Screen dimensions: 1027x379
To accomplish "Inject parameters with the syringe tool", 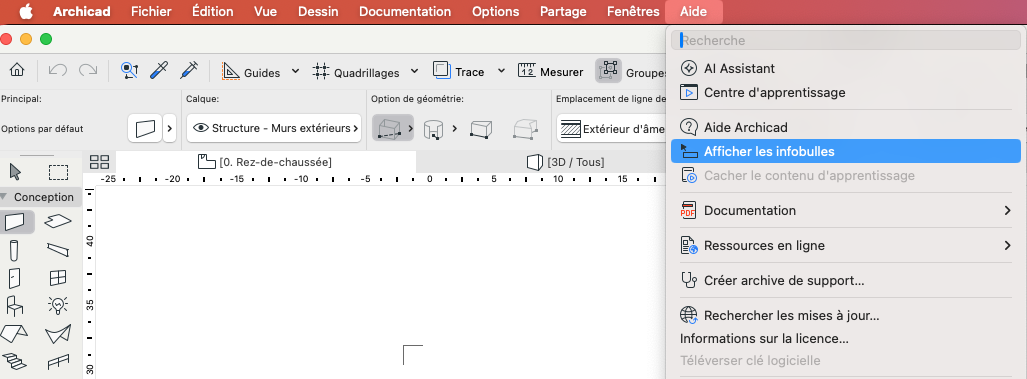I will click(189, 71).
